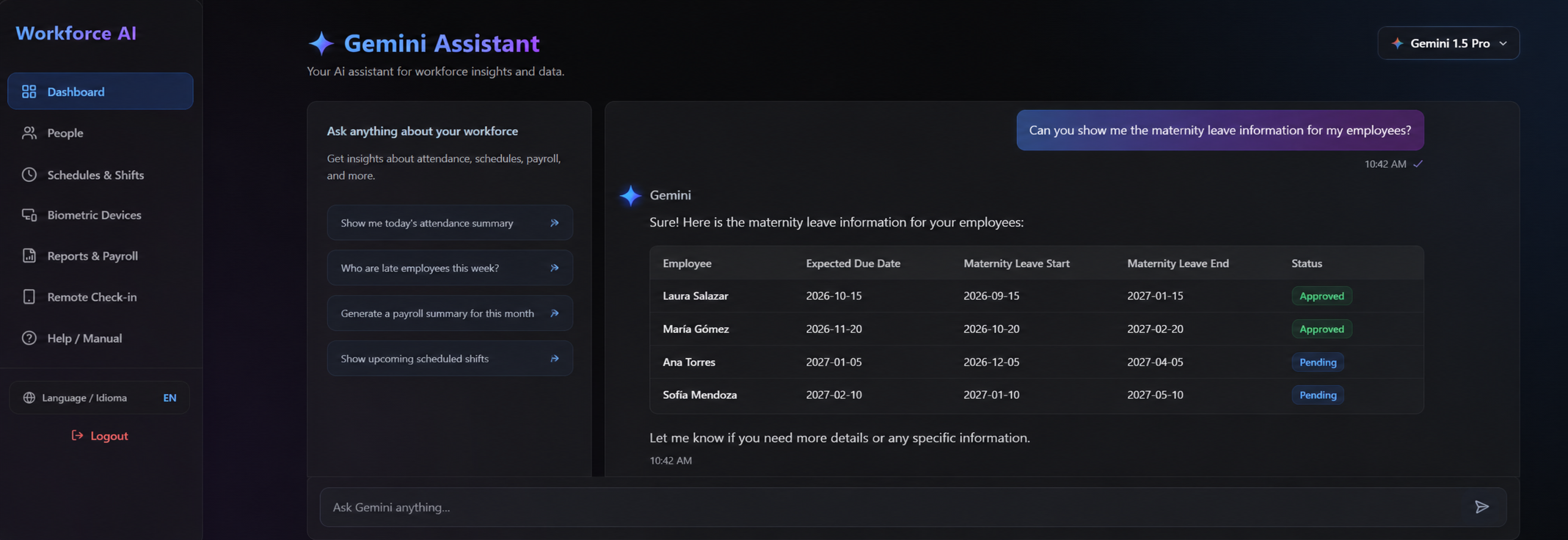Click the star icon in model selector
1568x540 pixels.
[1398, 43]
